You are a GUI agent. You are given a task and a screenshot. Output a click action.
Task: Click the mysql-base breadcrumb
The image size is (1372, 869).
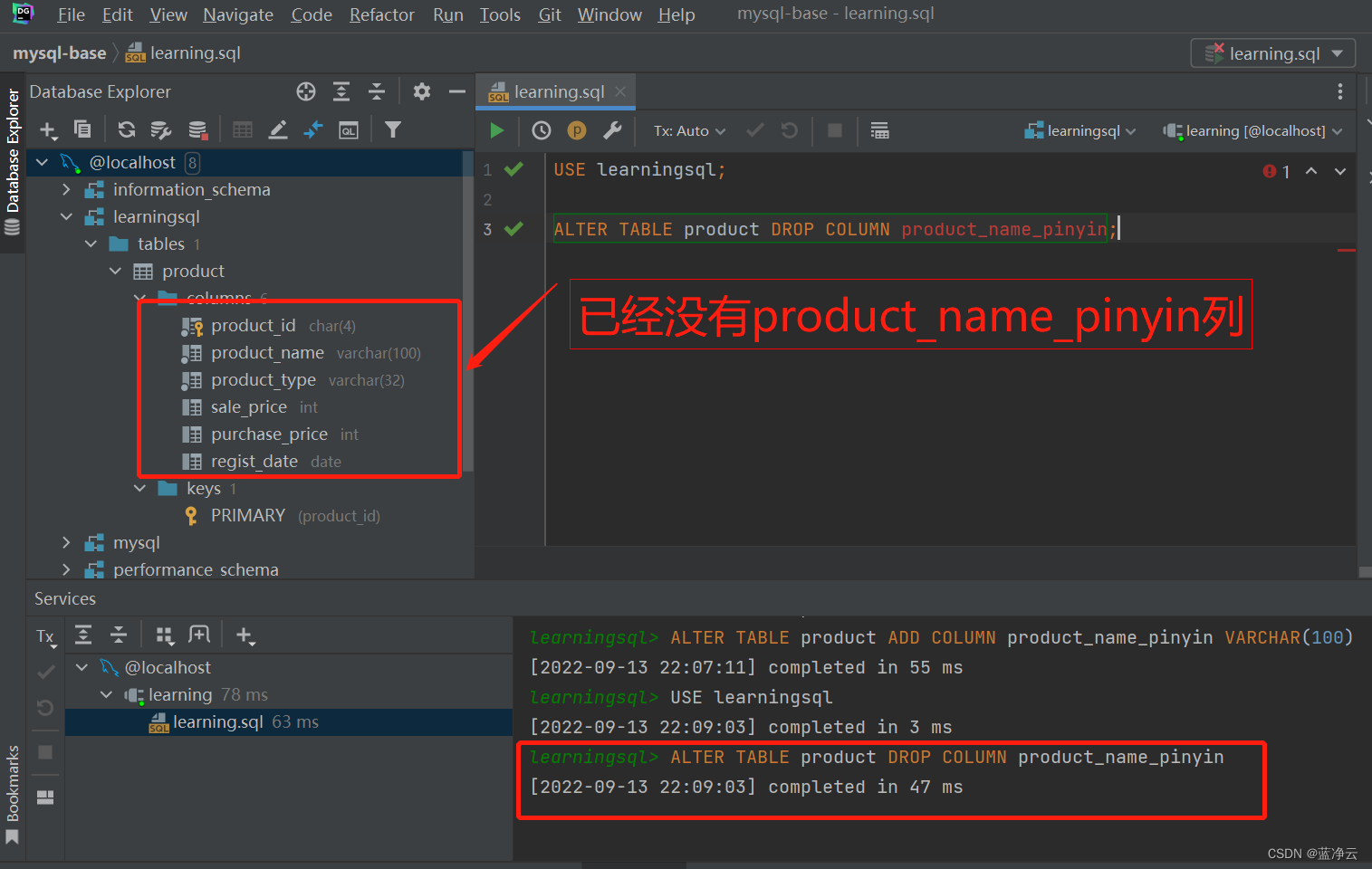point(59,53)
